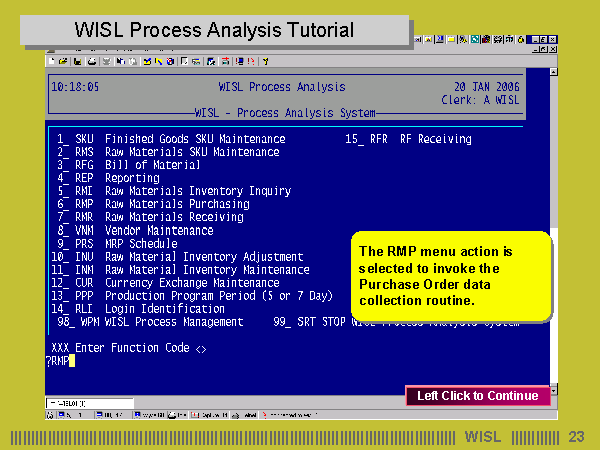The height and width of the screenshot is (450, 600).
Task: Select menu line 9 PRS MRP Schedule
Action: pyautogui.click(x=117, y=244)
